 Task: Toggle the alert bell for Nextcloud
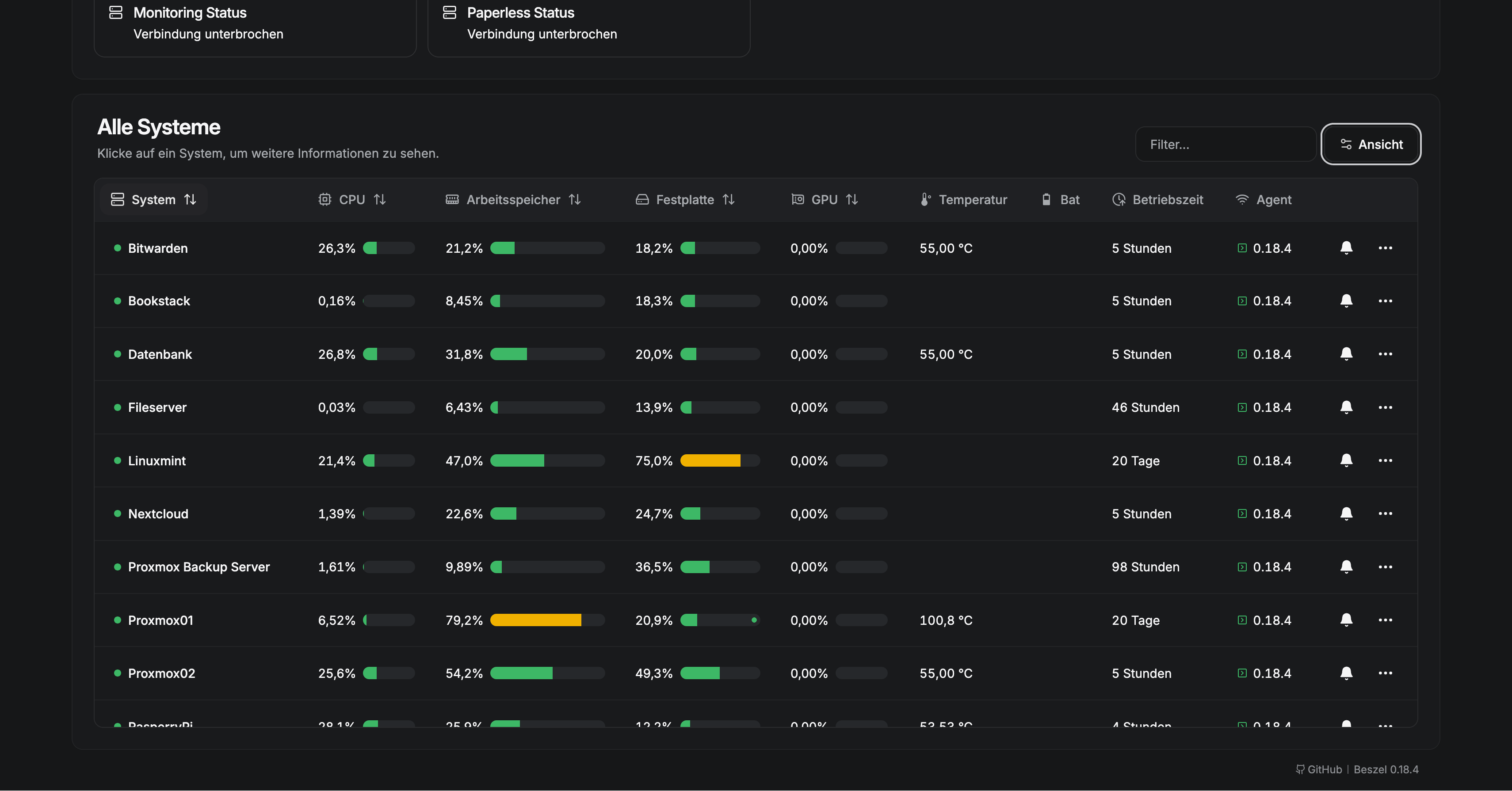pos(1347,514)
